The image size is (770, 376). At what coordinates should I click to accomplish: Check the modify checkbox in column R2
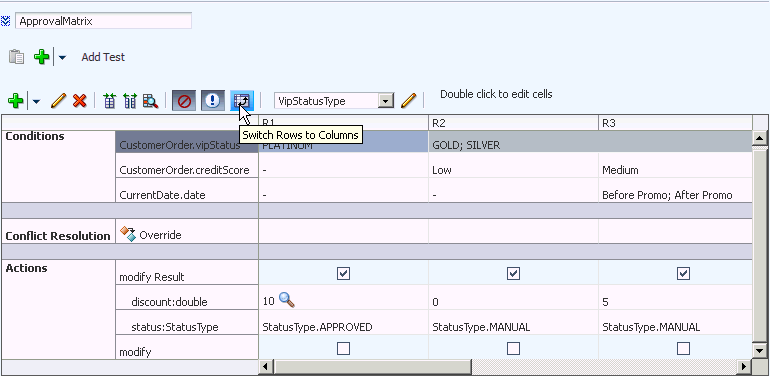[x=513, y=349]
